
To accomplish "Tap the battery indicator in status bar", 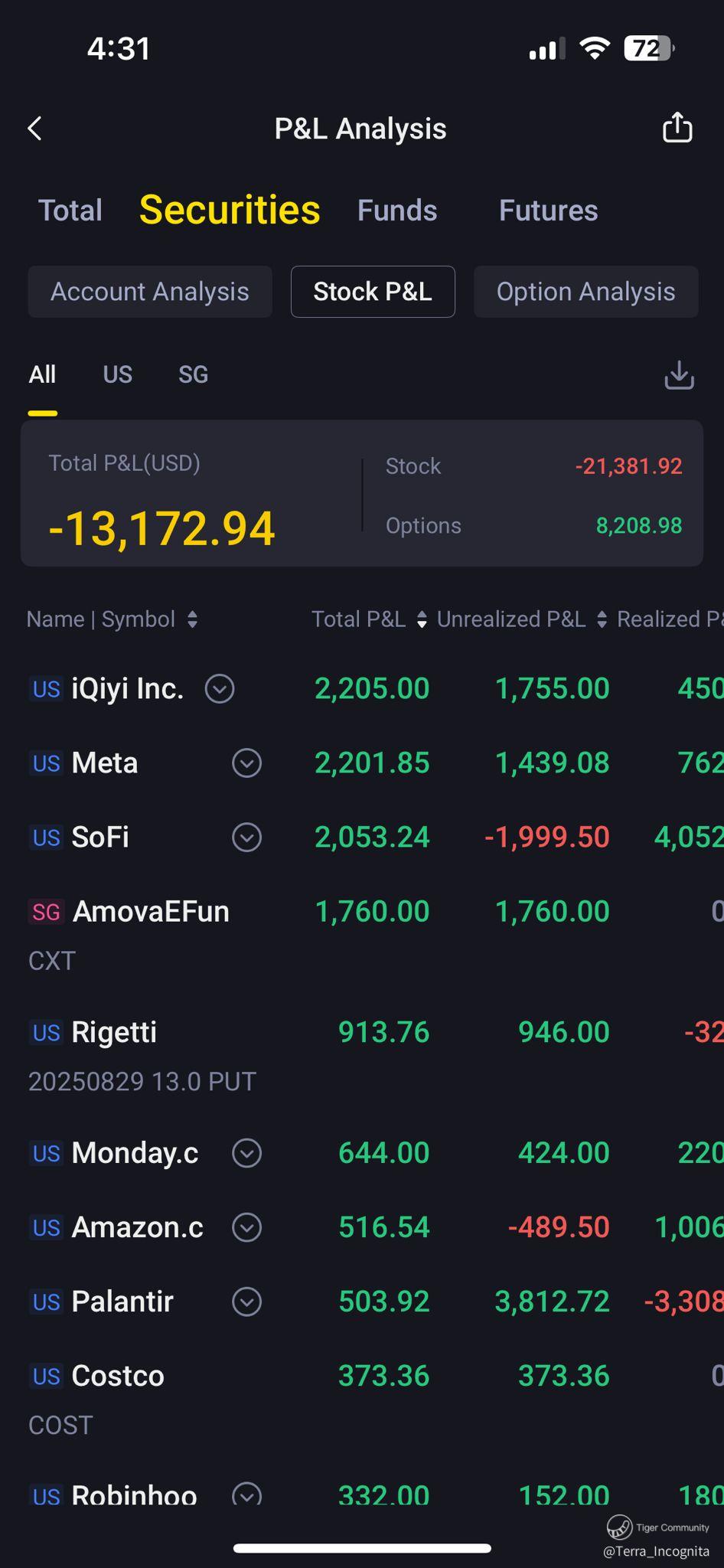I will point(648,48).
